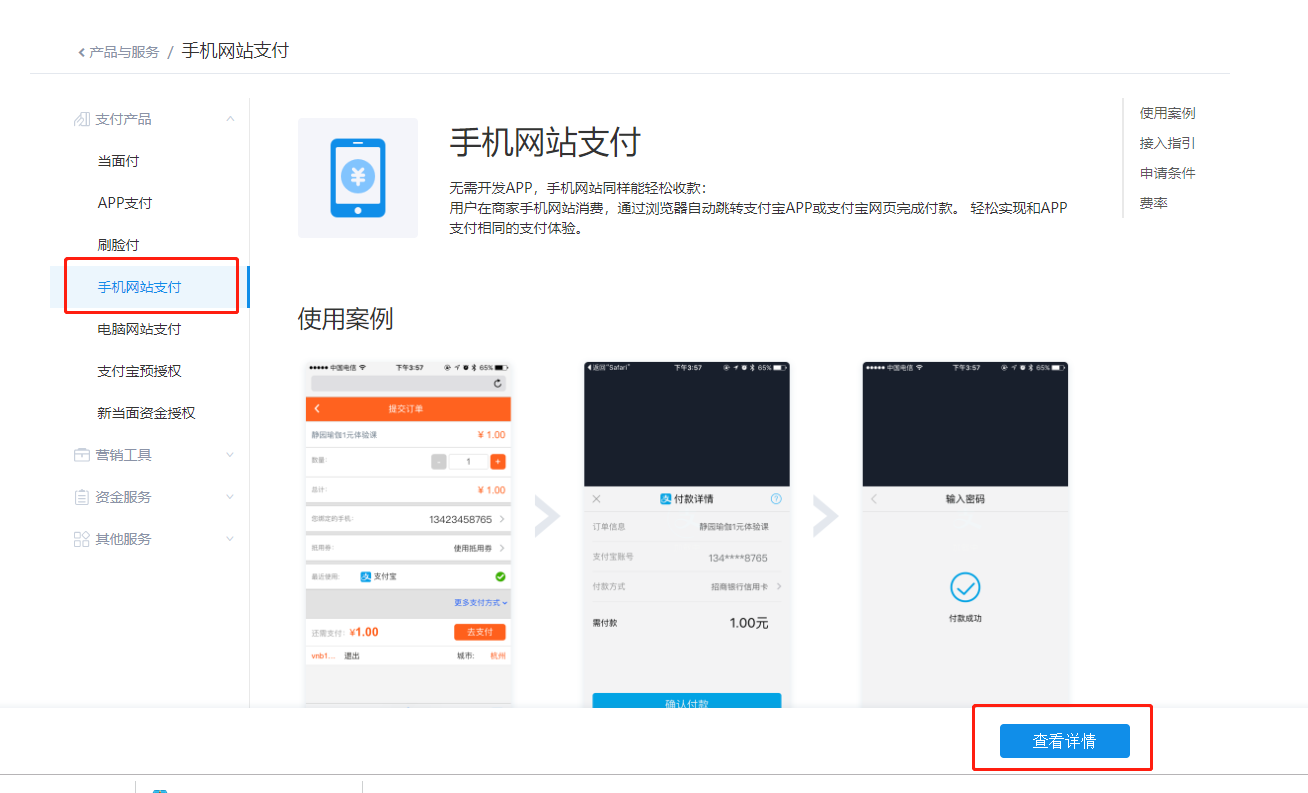Jump to the 费率 section

tap(1152, 201)
